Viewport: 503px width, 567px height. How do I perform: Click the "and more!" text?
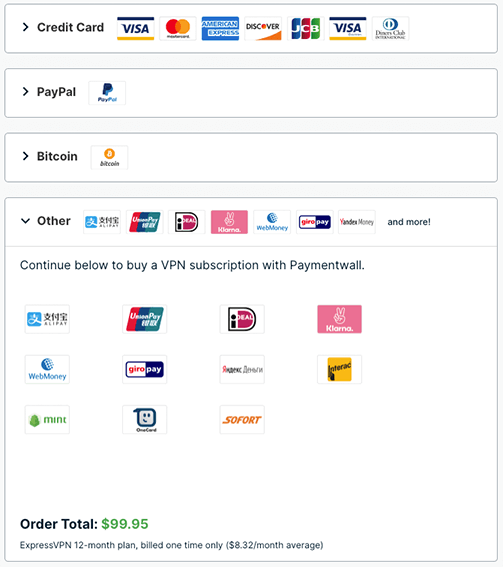coord(409,222)
